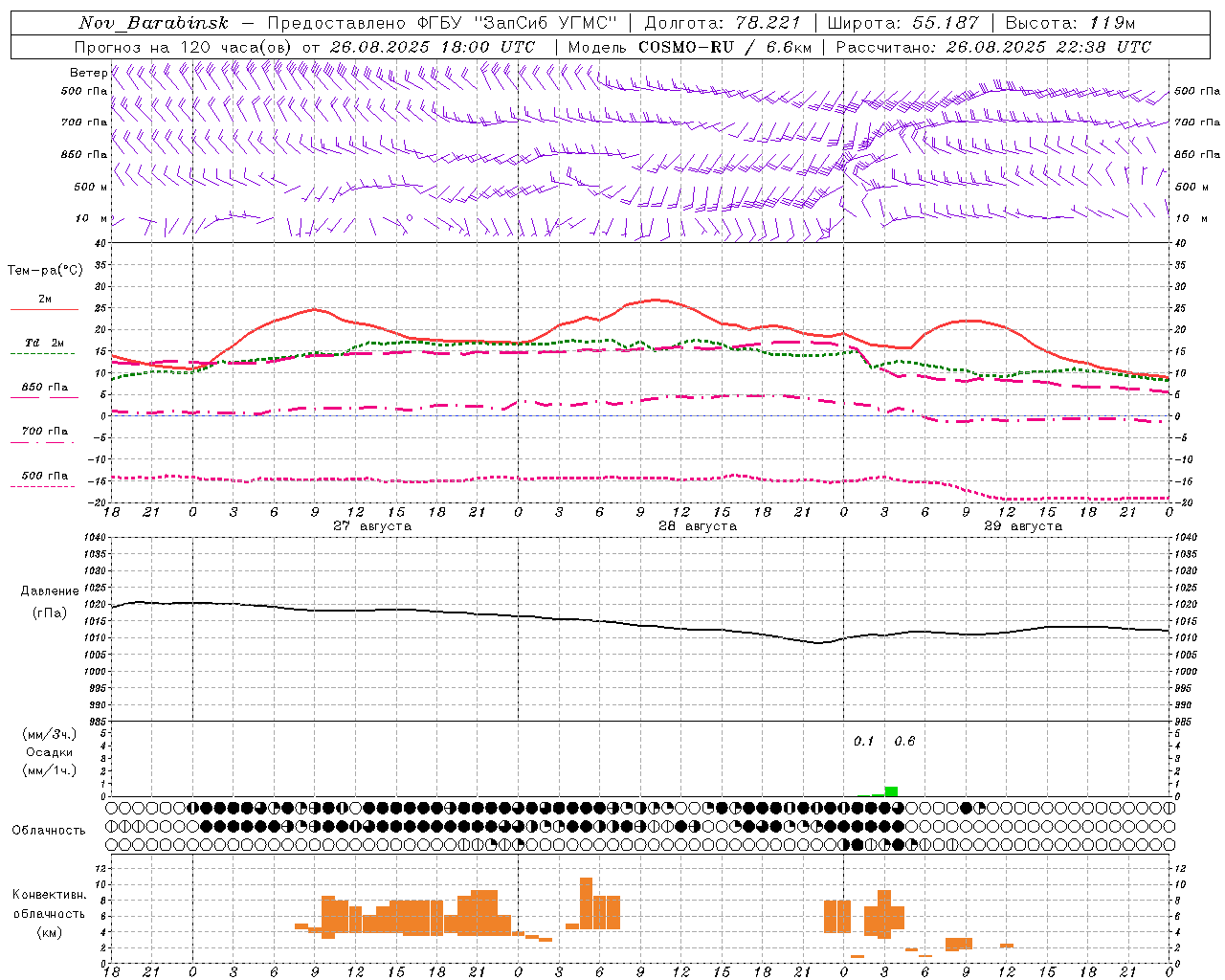This screenshot has width=1225, height=980.
Task: Click the (гПа) unit label under Давление
Action: pos(50,613)
